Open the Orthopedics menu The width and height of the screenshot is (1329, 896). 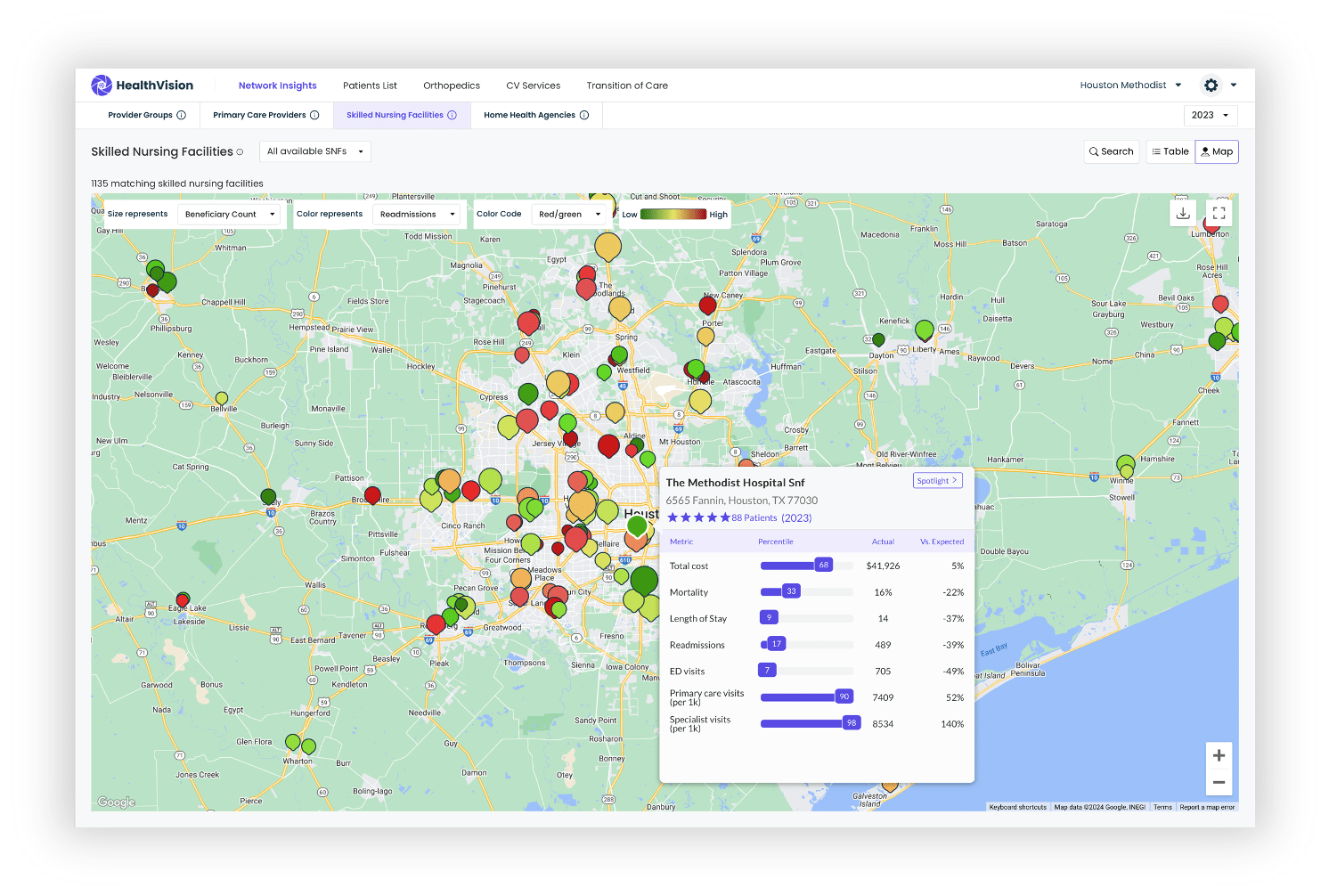(x=452, y=86)
